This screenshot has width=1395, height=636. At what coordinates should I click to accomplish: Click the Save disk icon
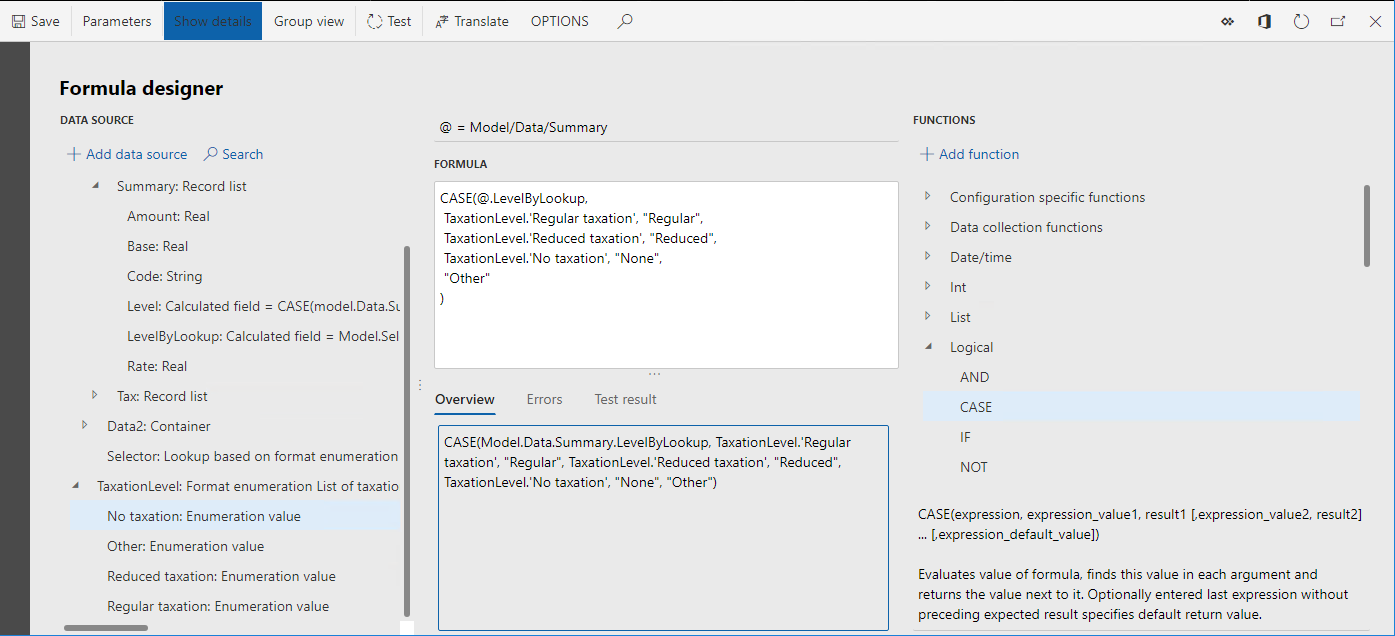point(19,21)
